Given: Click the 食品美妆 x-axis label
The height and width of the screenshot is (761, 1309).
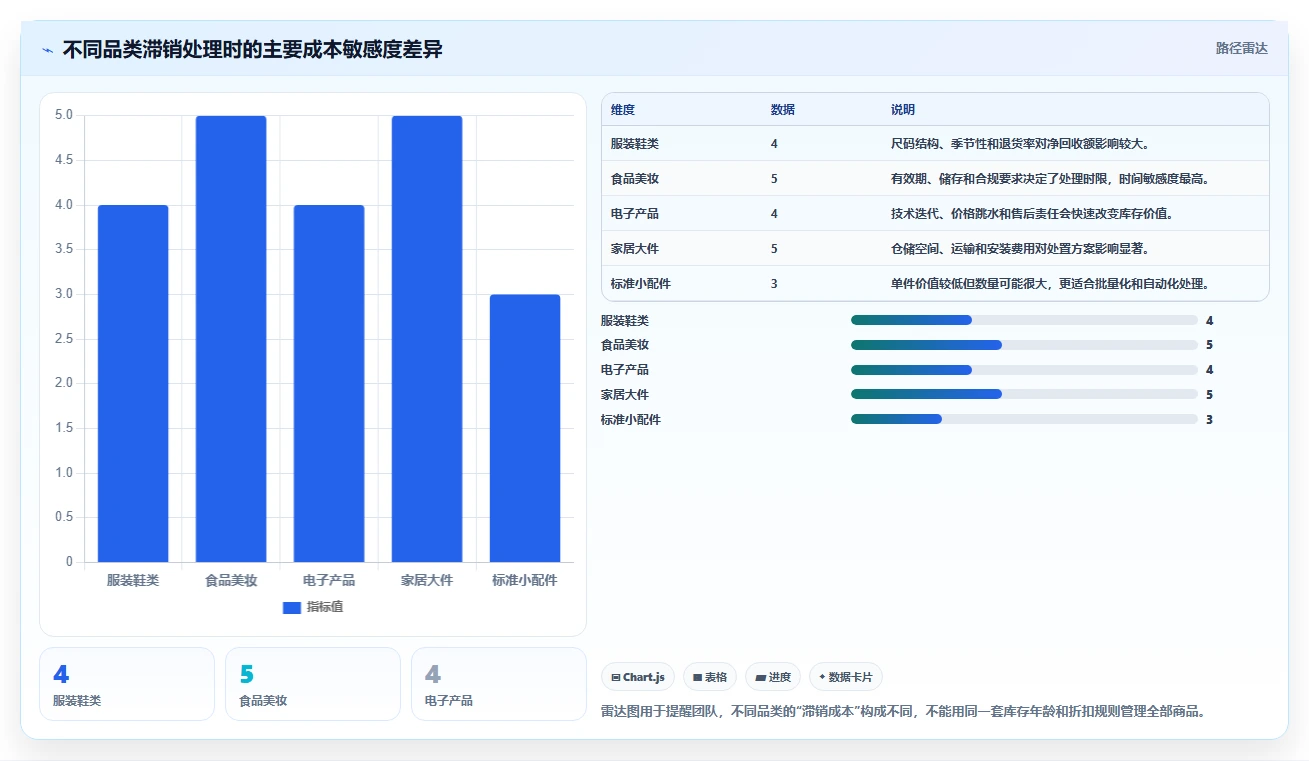Looking at the screenshot, I should 231,580.
